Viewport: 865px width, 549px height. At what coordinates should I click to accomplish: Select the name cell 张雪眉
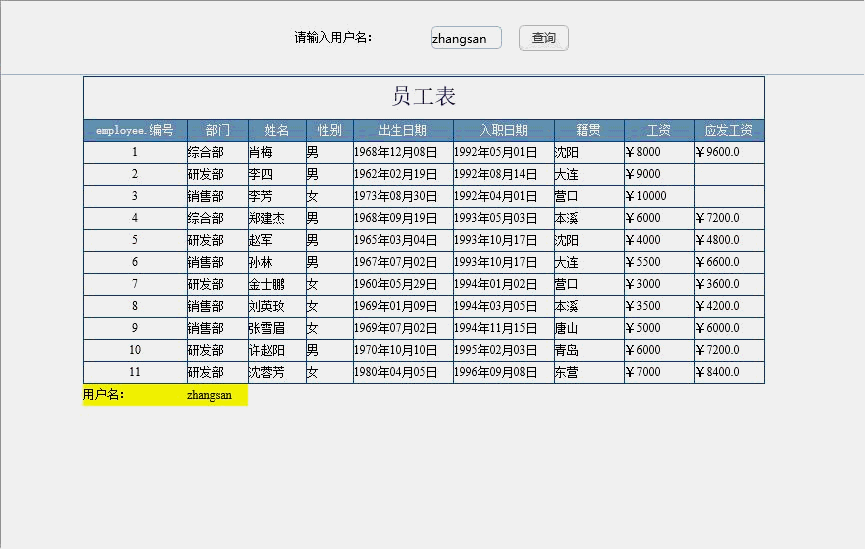point(277,328)
